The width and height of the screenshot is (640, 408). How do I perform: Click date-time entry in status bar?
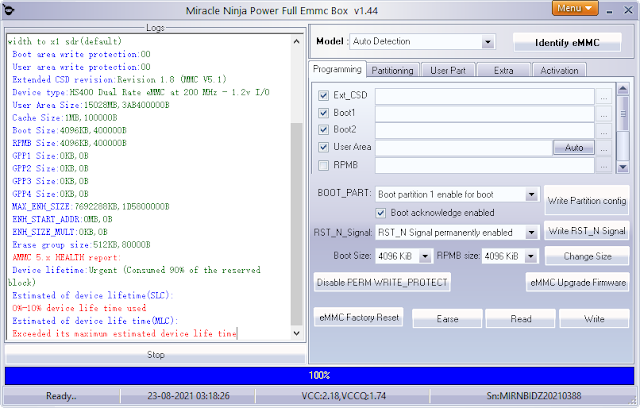click(188, 396)
